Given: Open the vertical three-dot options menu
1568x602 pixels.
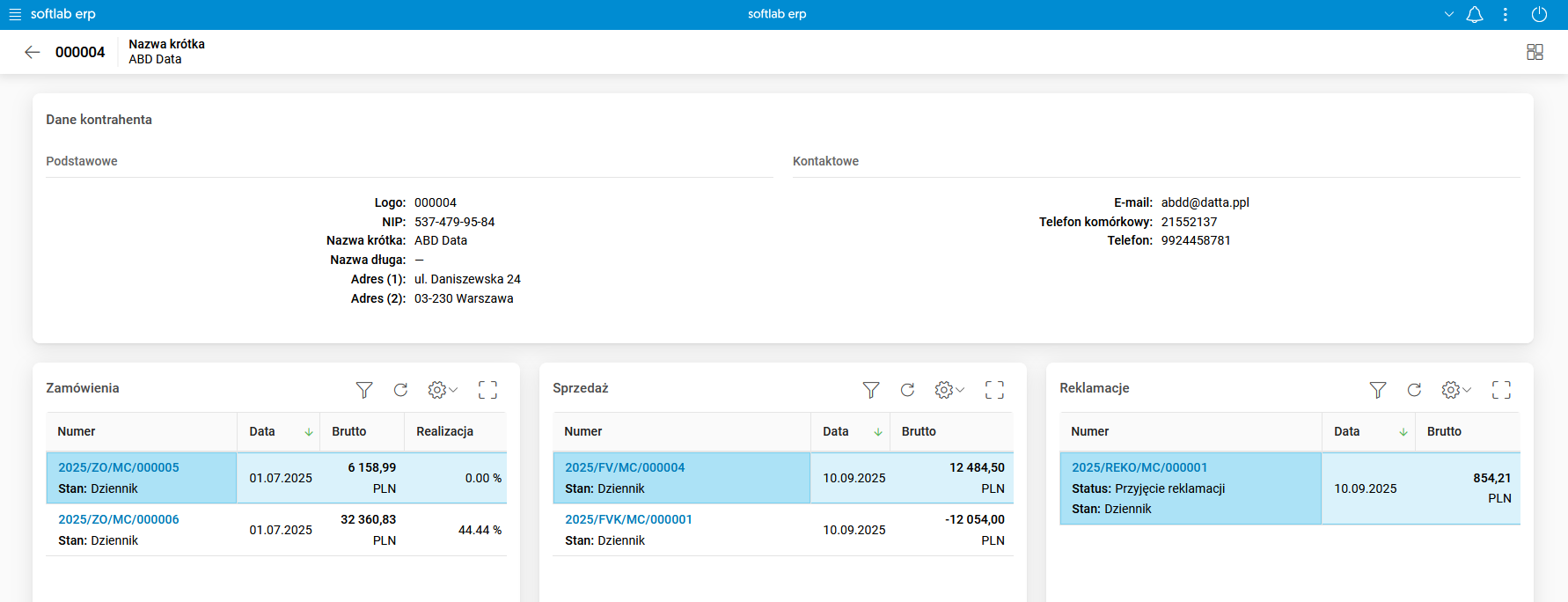Looking at the screenshot, I should coord(1506,14).
